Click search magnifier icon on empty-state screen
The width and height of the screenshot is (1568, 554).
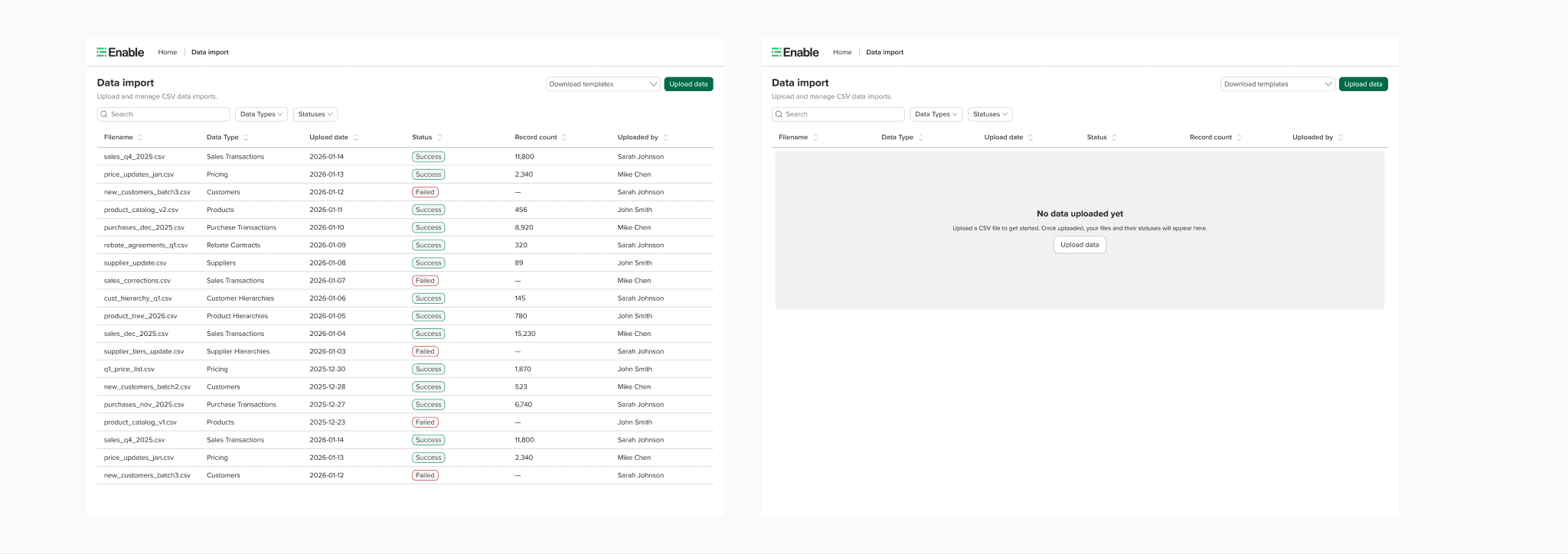(779, 114)
